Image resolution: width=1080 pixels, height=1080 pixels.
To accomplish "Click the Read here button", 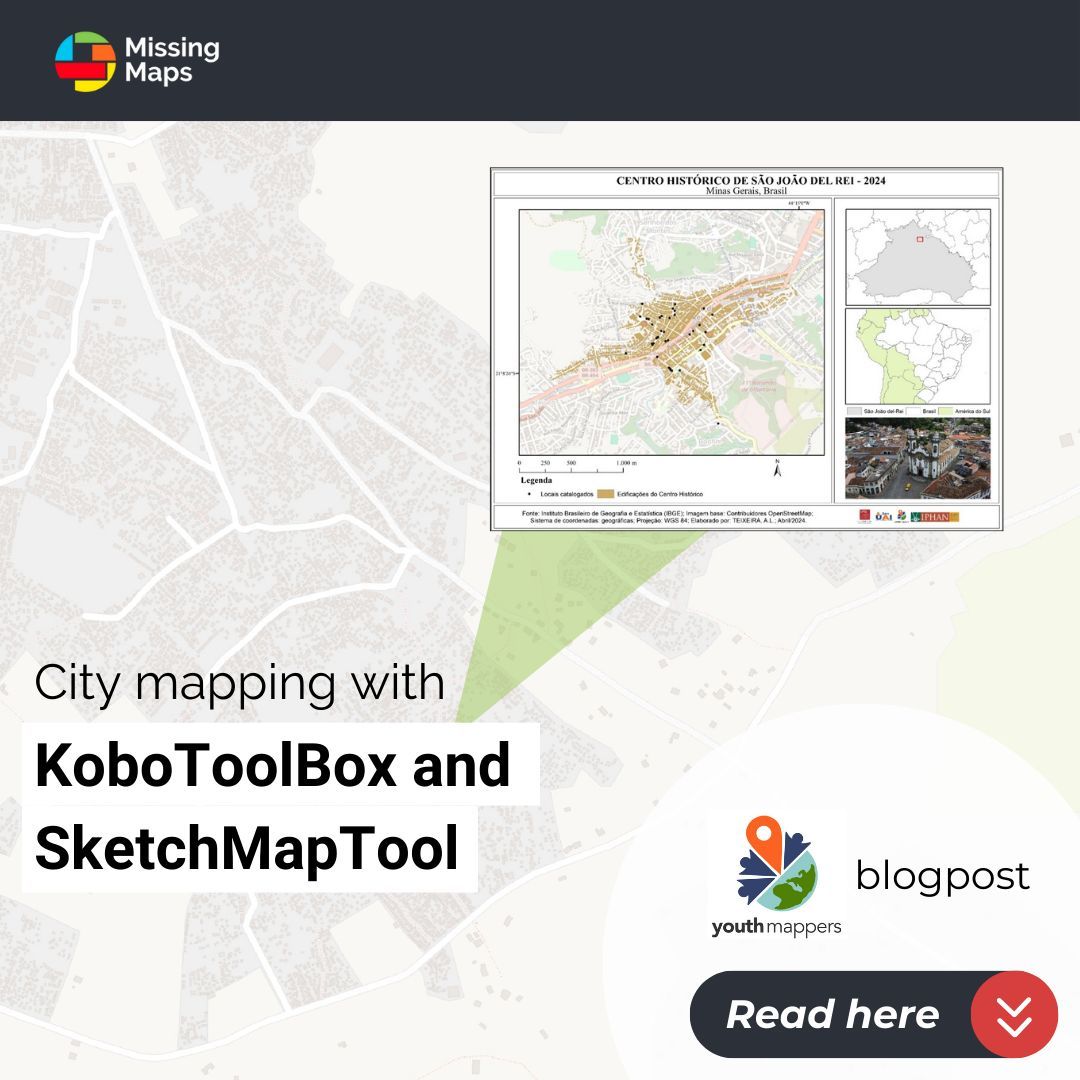I will point(873,1014).
